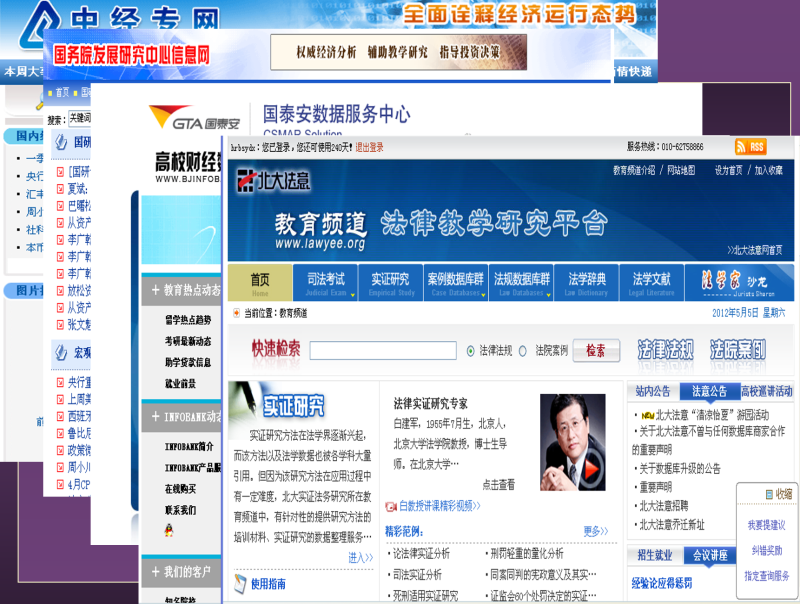
Task: Click the large 法院案例 banner button
Action: tap(738, 350)
